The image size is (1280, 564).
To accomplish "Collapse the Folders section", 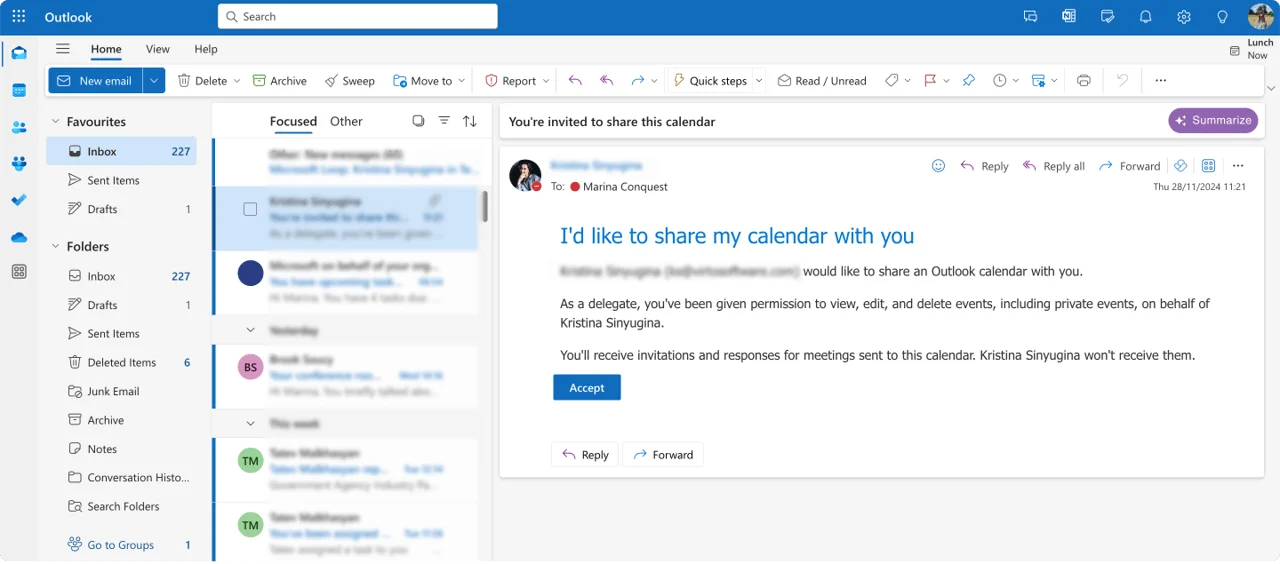I will (x=55, y=246).
